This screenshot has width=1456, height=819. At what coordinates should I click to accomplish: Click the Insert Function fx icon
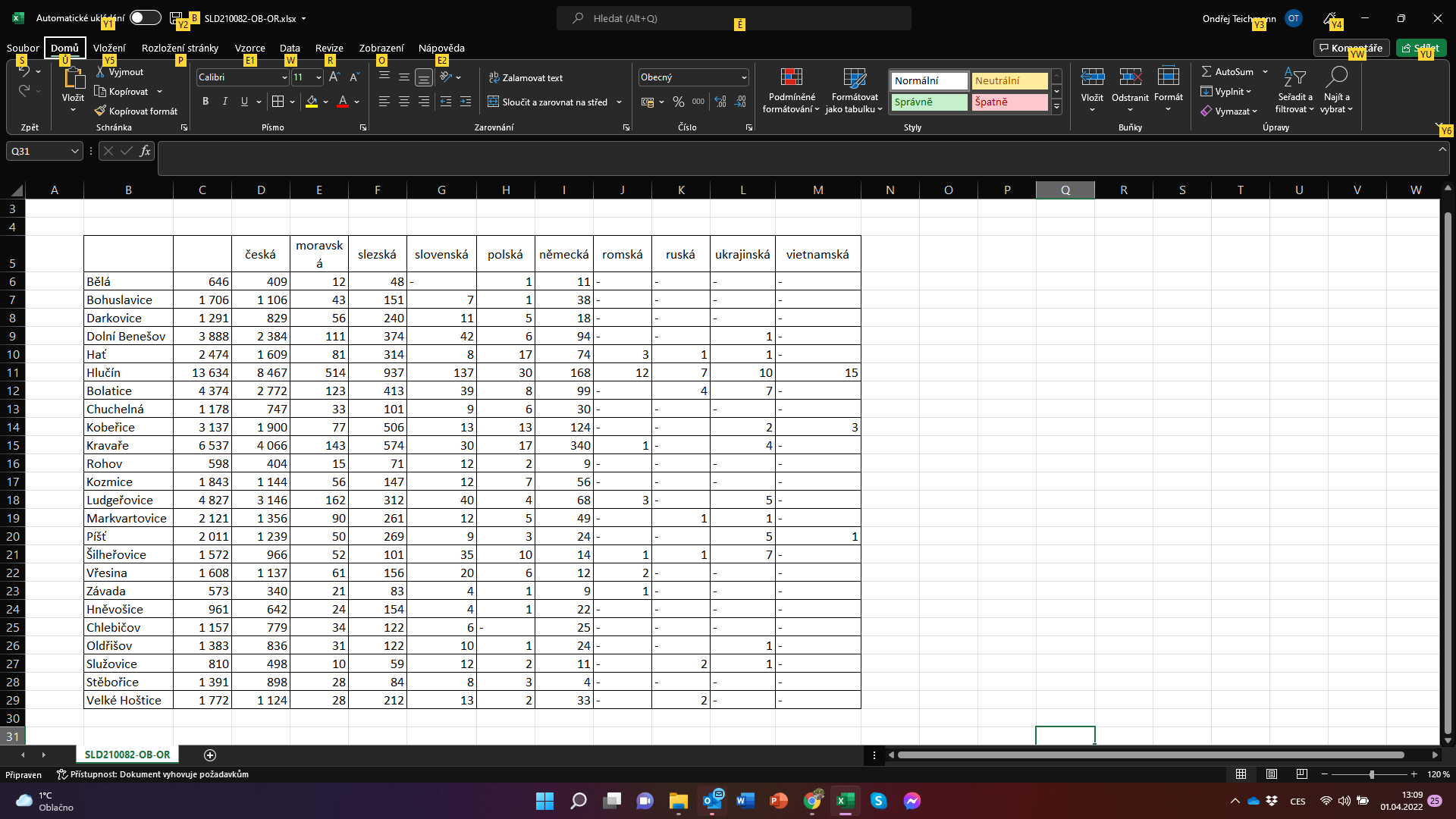pos(145,151)
